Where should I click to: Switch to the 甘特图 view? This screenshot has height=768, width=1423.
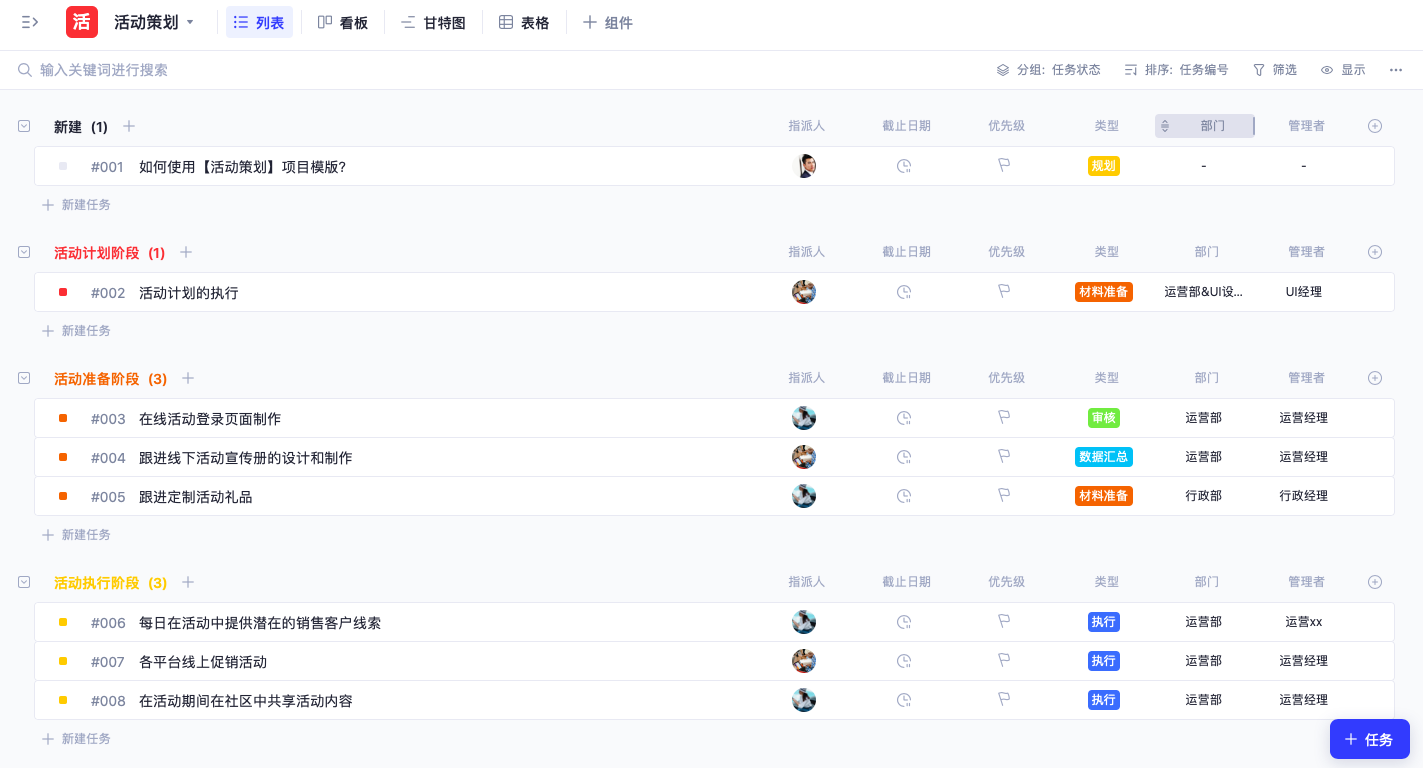(x=433, y=22)
